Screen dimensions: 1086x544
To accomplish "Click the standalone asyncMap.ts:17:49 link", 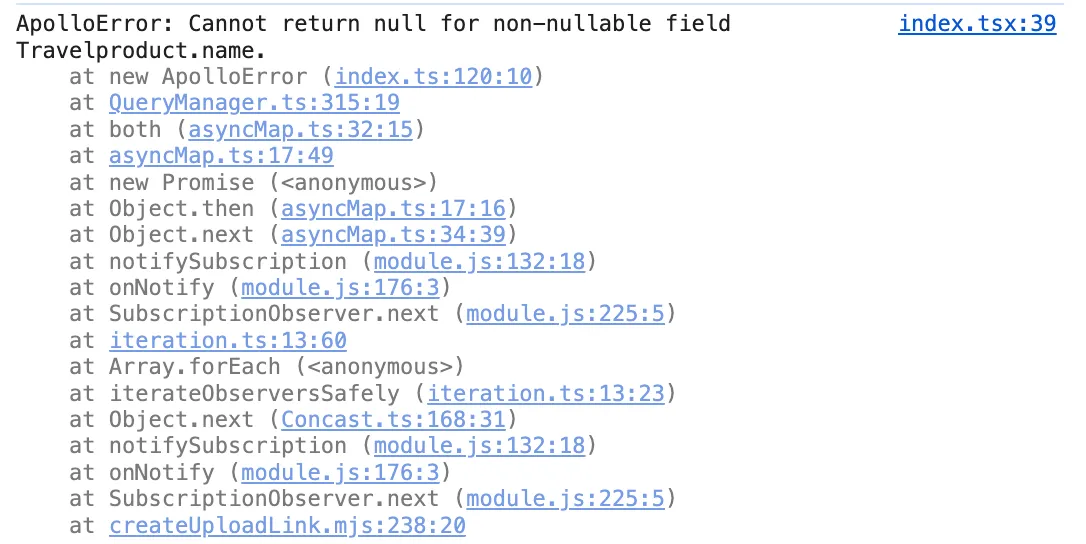I will point(221,156).
